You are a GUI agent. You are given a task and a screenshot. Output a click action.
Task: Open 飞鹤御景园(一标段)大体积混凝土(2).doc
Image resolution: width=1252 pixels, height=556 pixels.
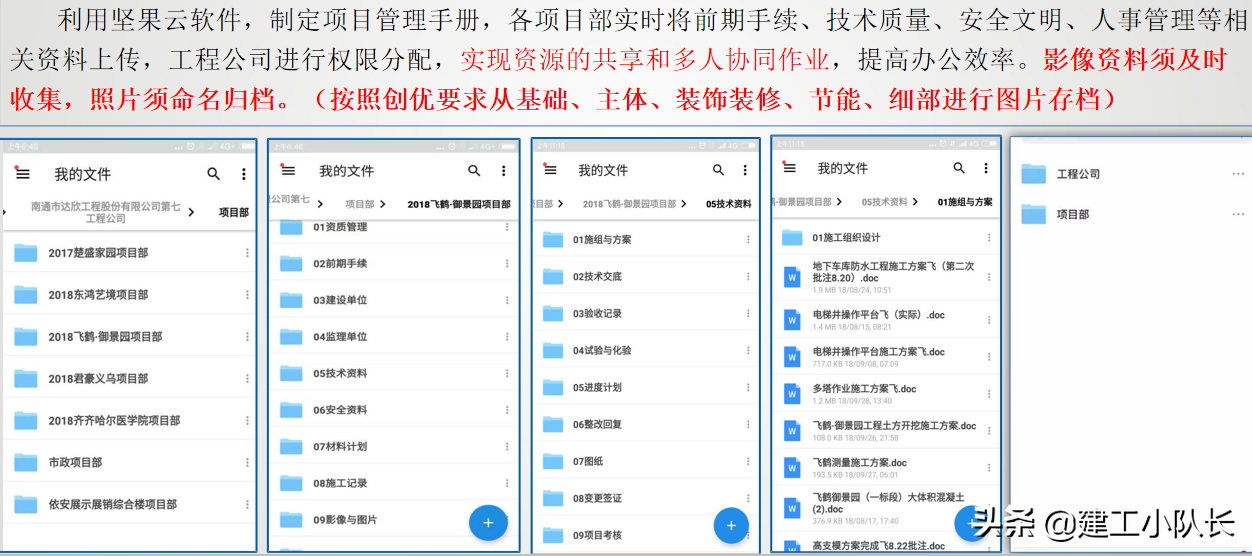886,507
